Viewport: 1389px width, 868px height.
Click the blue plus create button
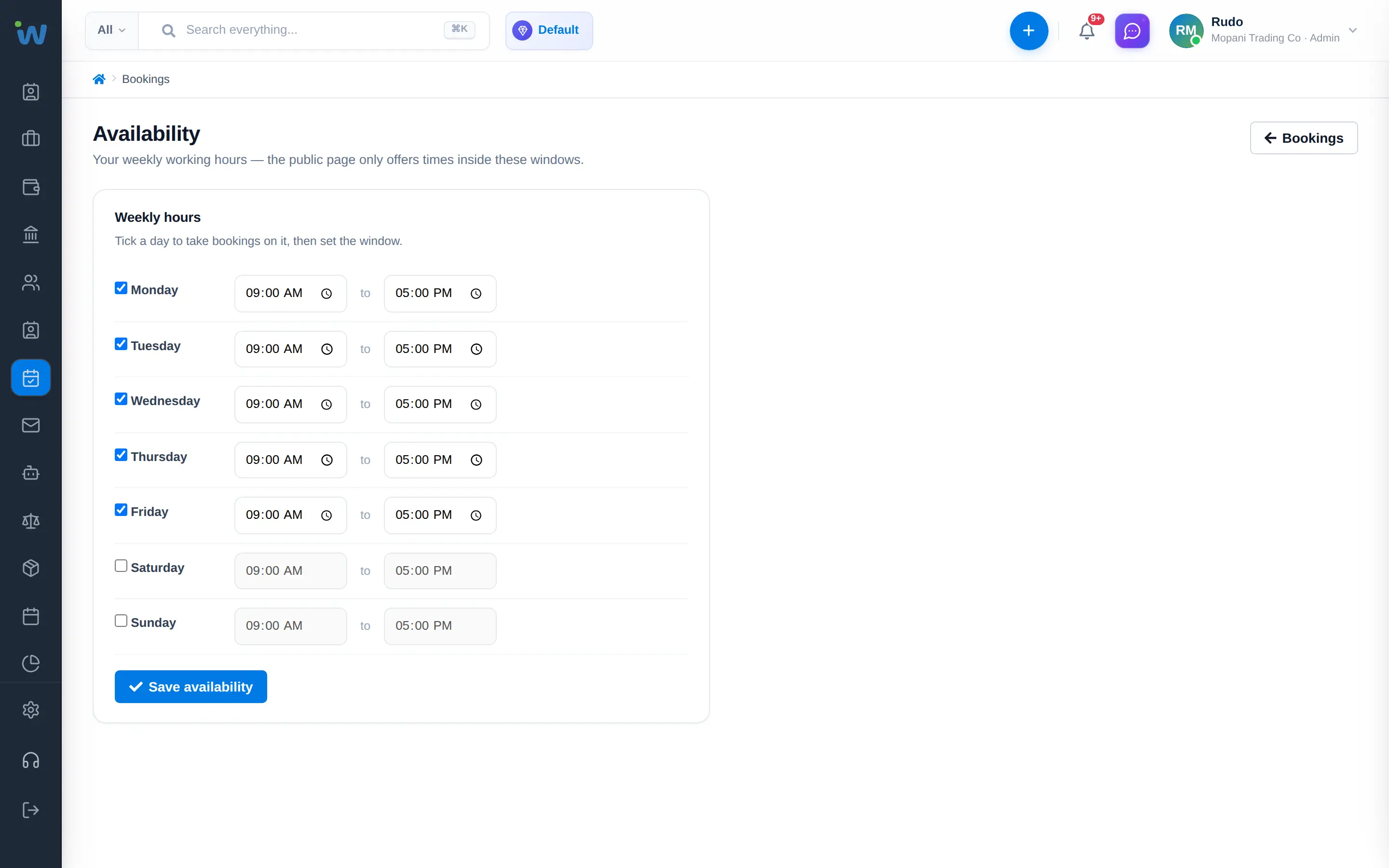[x=1029, y=30]
